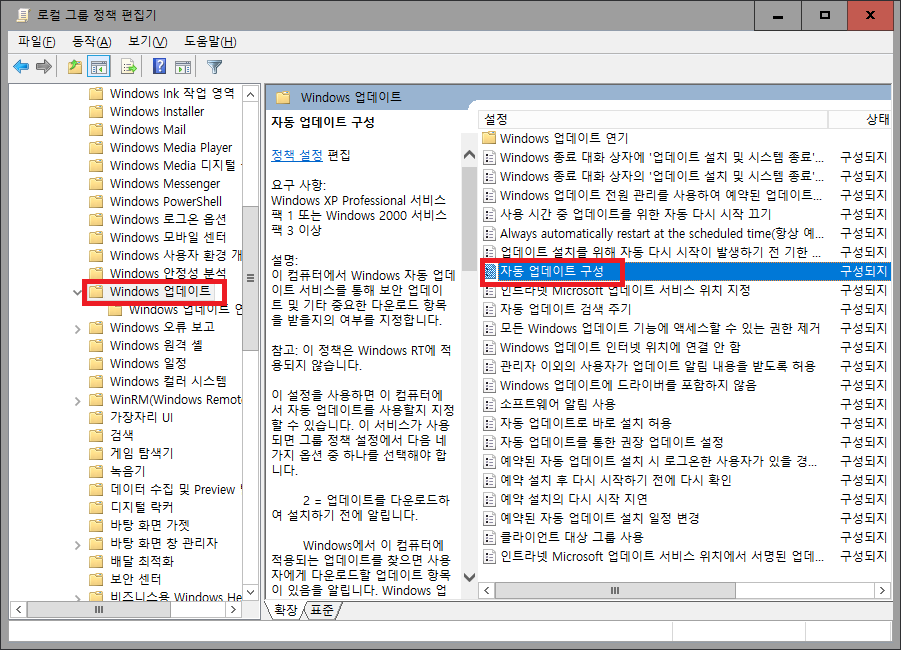Screen dimensions: 901x650
Task: Click the forward arrow in the toolbar
Action: pyautogui.click(x=44, y=67)
